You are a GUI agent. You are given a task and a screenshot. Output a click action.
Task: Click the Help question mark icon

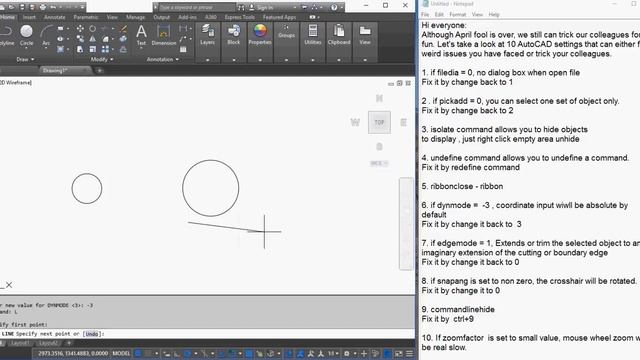tap(334, 7)
